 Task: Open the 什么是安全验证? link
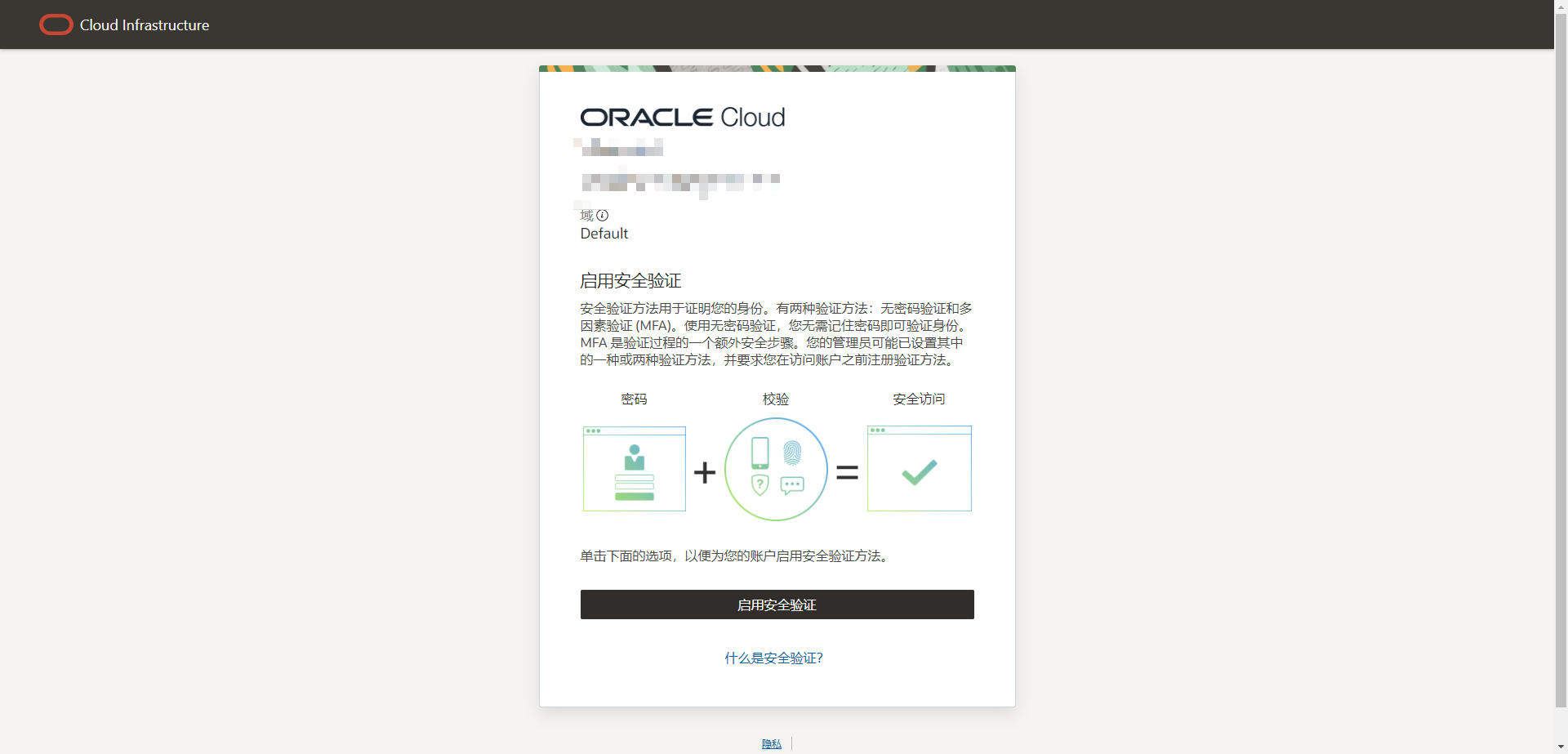click(x=773, y=658)
